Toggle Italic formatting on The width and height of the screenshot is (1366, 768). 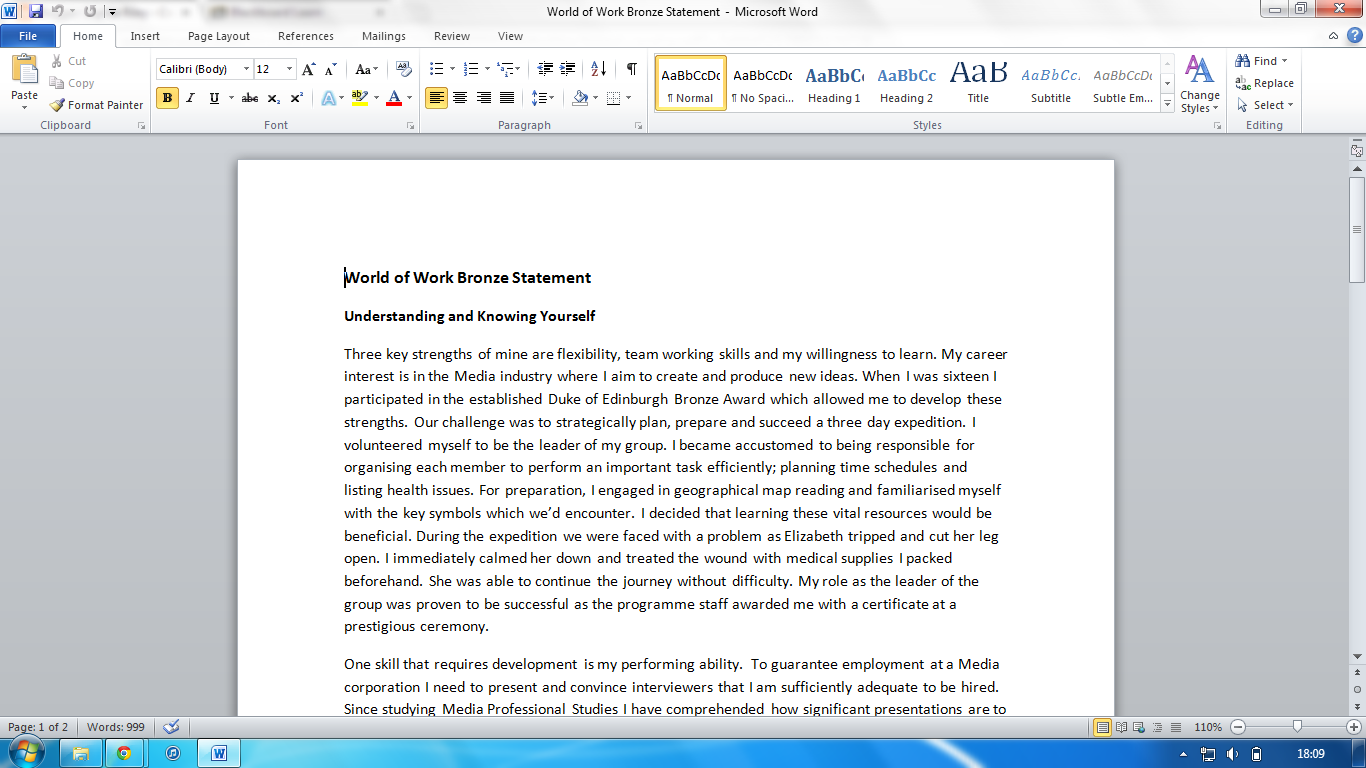point(190,98)
